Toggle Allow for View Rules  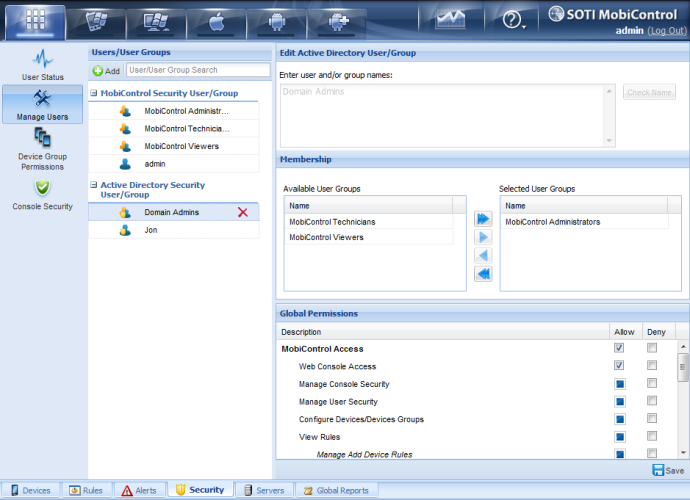coord(620,437)
